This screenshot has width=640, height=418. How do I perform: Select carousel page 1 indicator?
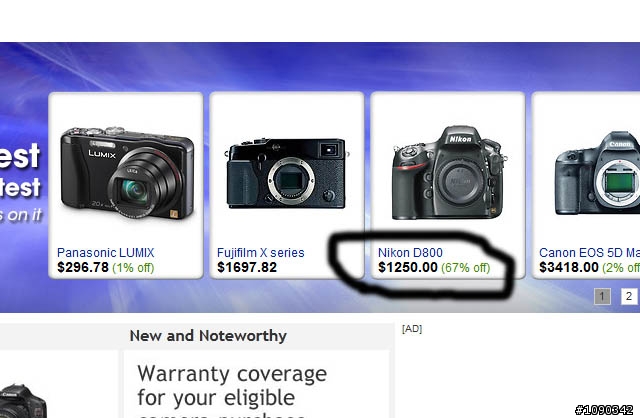click(602, 296)
